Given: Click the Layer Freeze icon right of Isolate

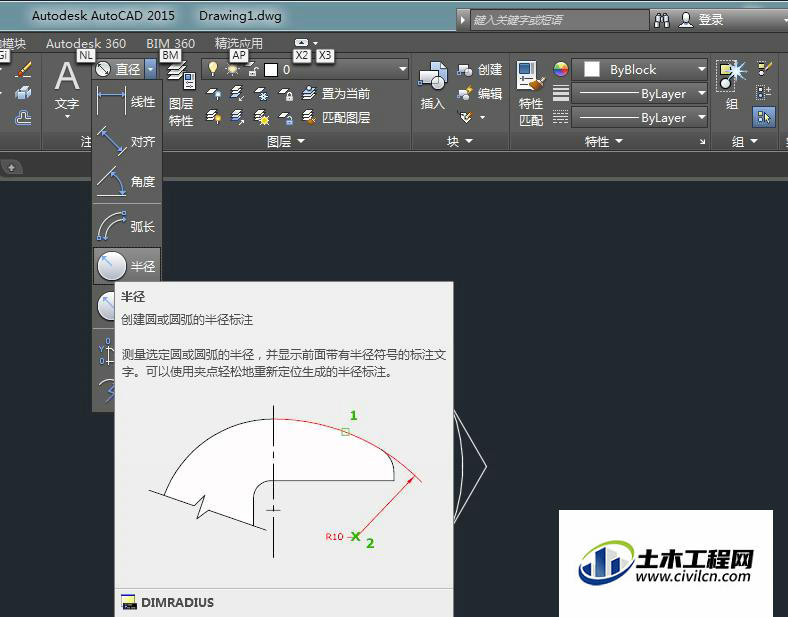Looking at the screenshot, I should pyautogui.click(x=261, y=93).
